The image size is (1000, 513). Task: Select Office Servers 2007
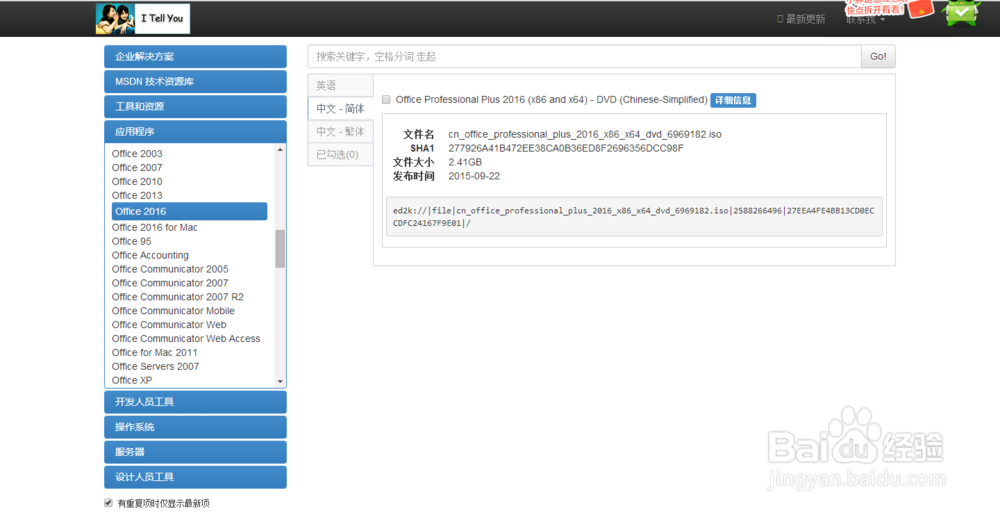(x=155, y=367)
